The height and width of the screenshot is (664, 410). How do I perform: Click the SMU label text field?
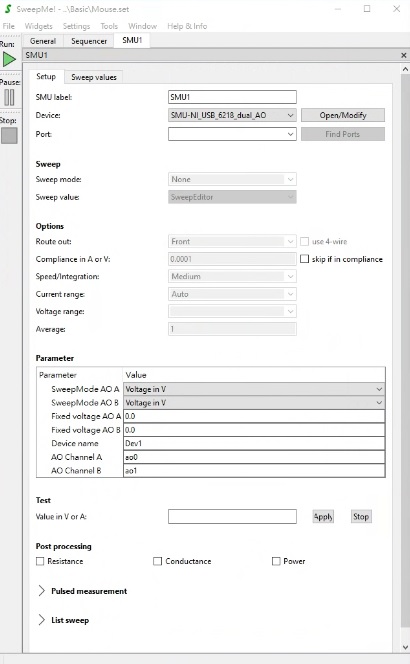click(232, 97)
